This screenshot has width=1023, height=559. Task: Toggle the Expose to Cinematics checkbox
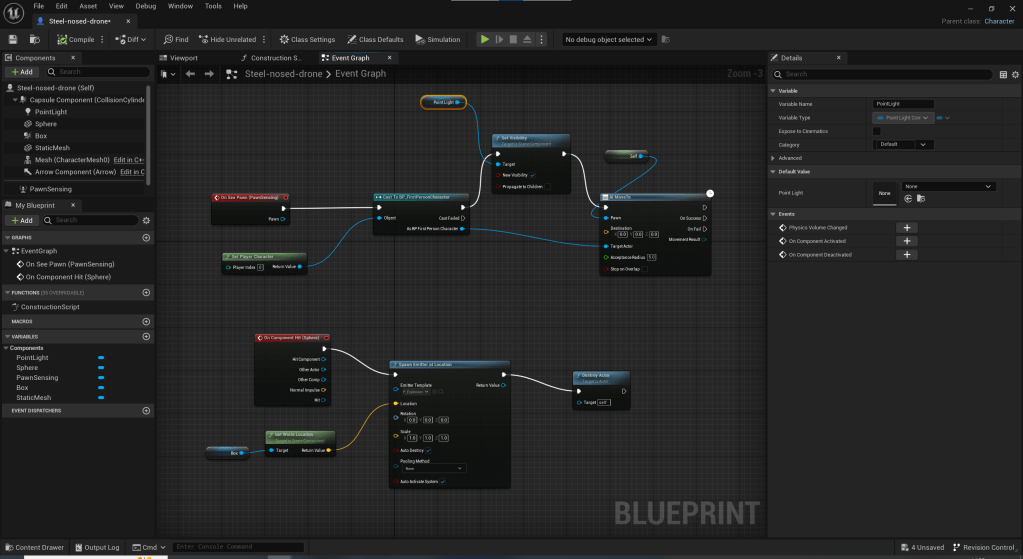tap(877, 131)
